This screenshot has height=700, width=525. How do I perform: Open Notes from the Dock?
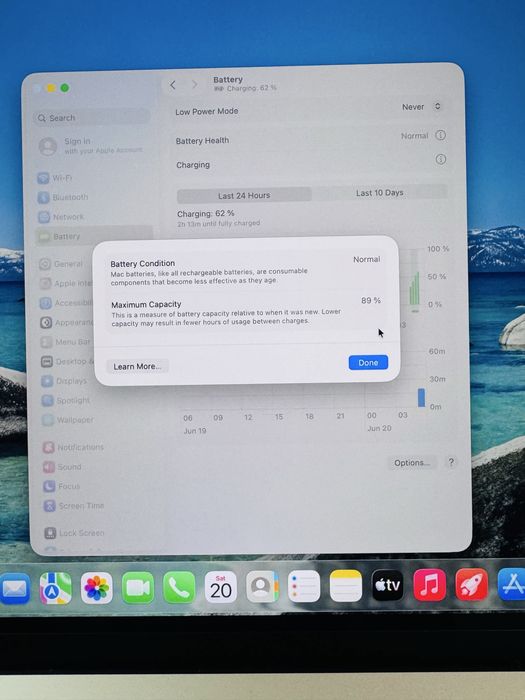coord(346,585)
